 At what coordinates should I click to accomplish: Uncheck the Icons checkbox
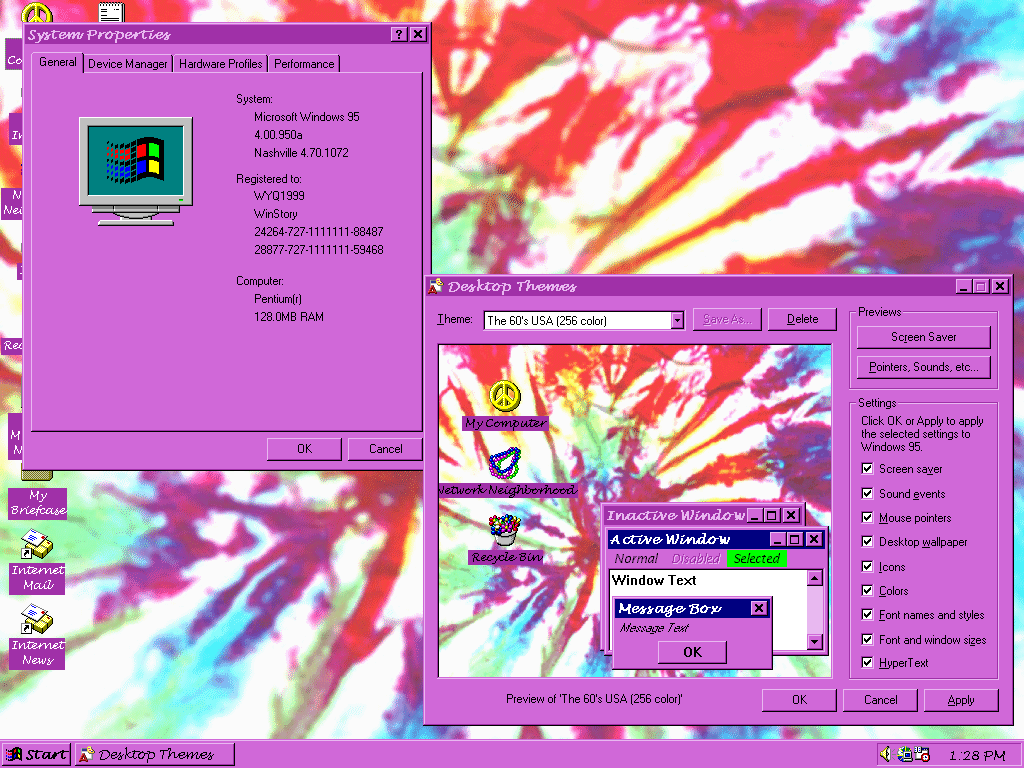867,566
